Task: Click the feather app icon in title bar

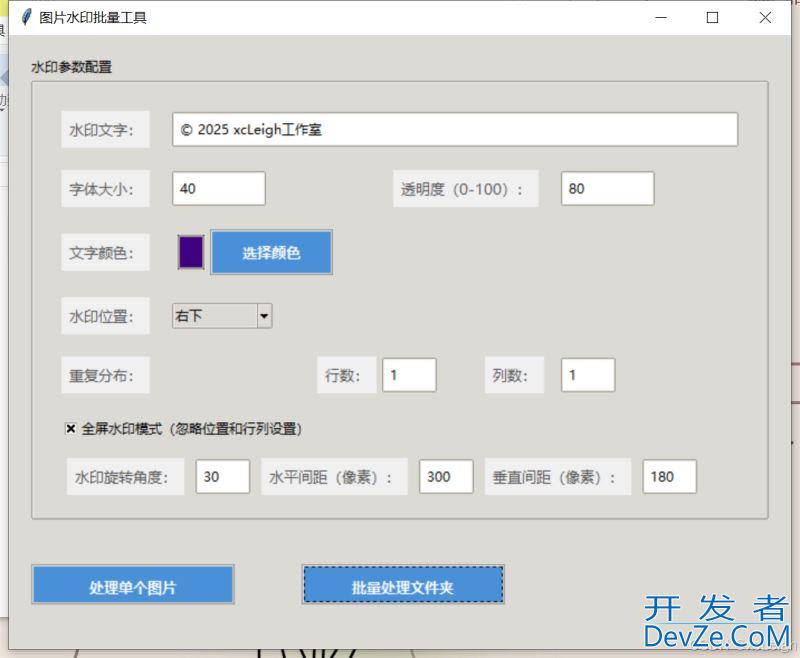Action: (26, 17)
